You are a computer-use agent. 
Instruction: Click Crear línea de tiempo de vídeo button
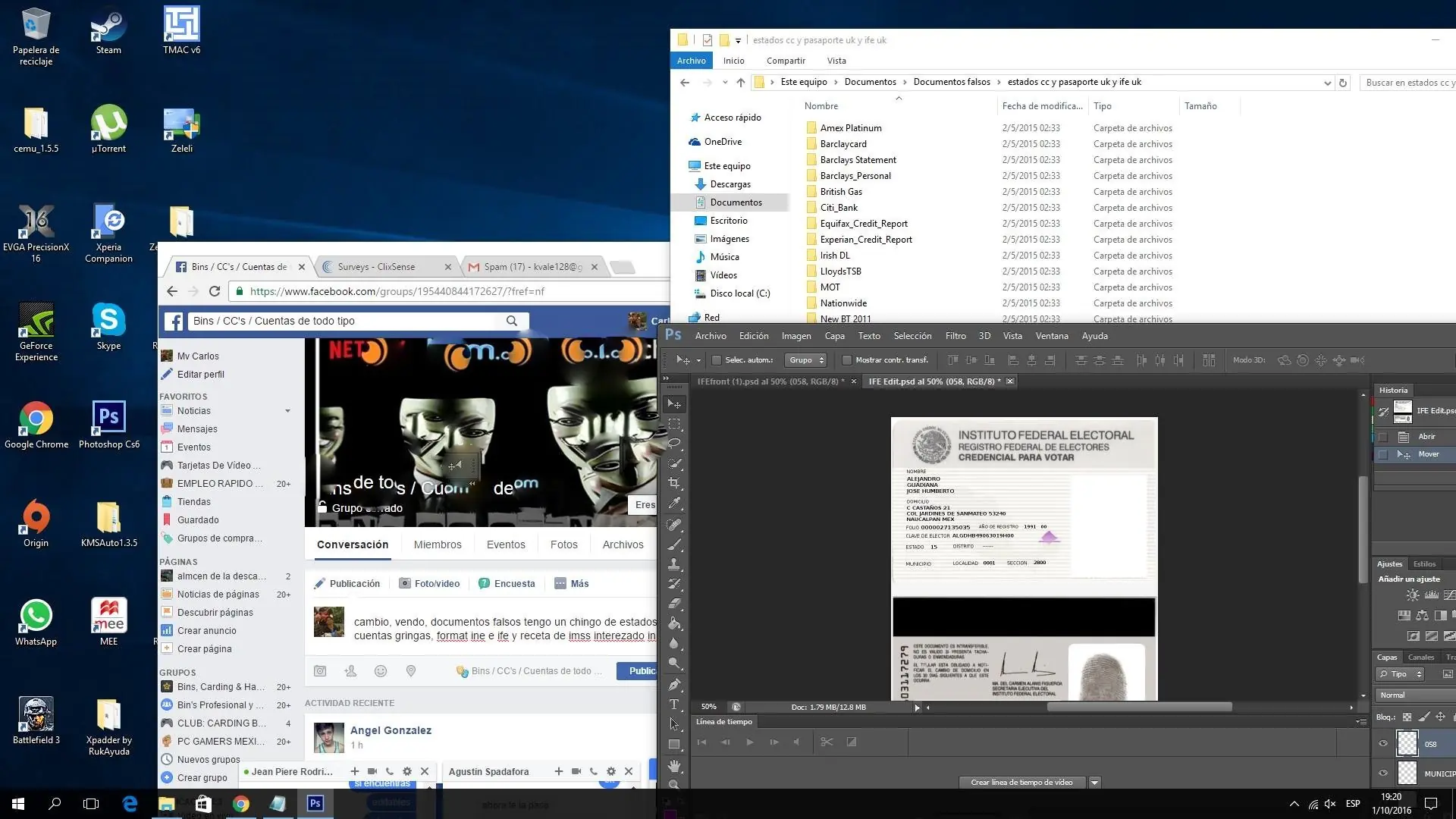[1021, 782]
